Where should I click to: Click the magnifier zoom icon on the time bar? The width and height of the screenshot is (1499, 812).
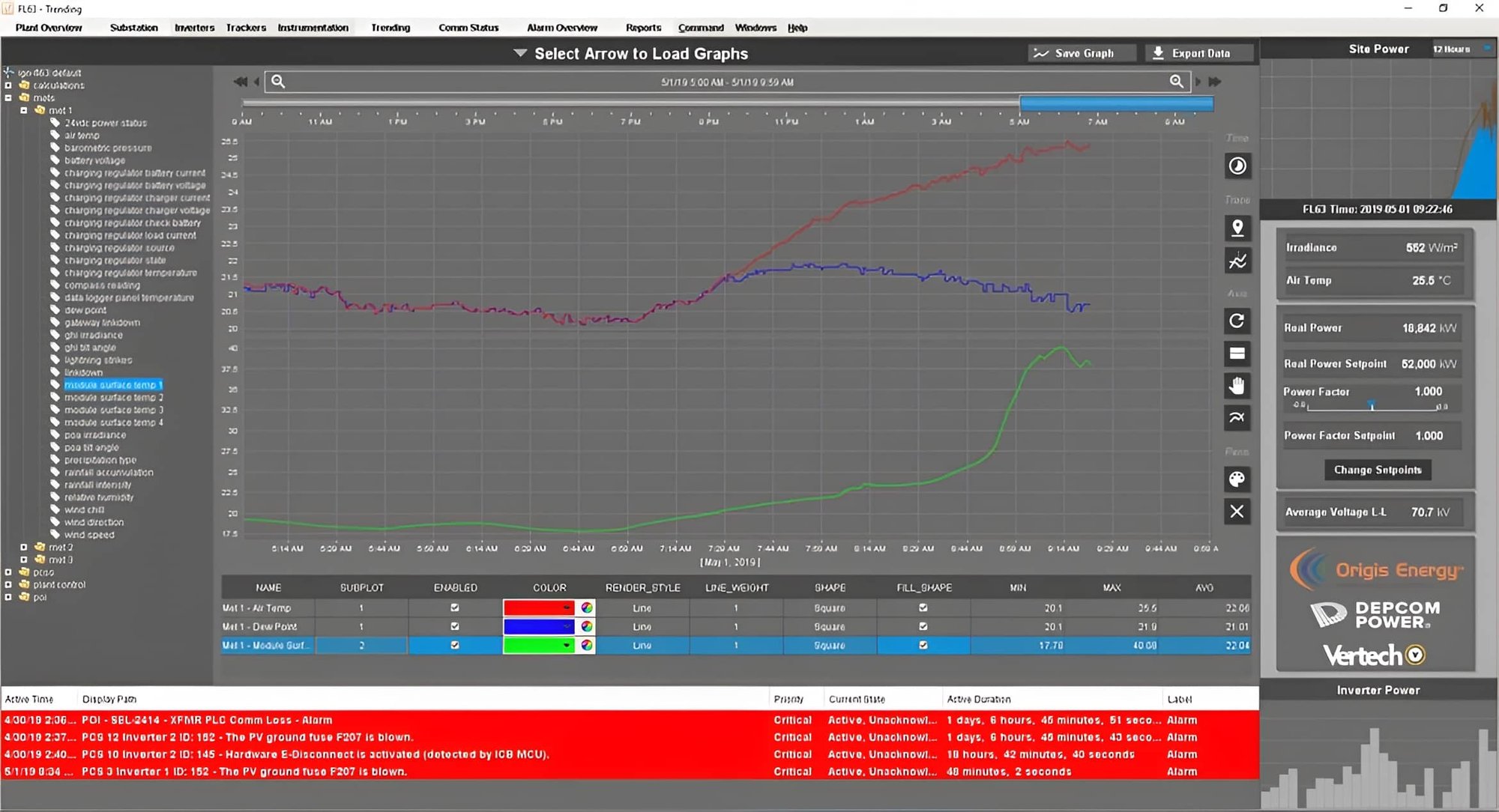pyautogui.click(x=276, y=82)
